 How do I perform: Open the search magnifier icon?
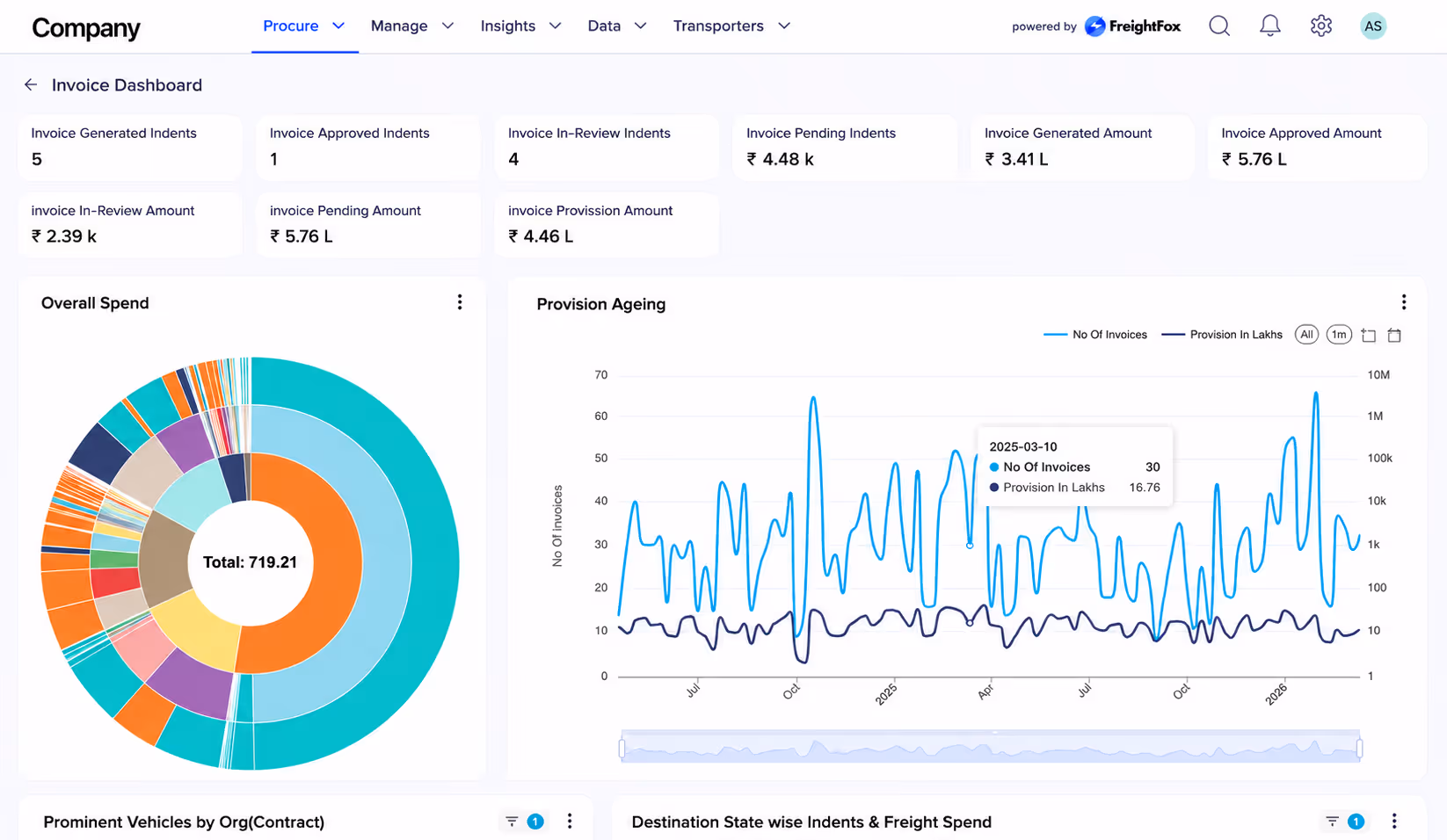[1218, 26]
